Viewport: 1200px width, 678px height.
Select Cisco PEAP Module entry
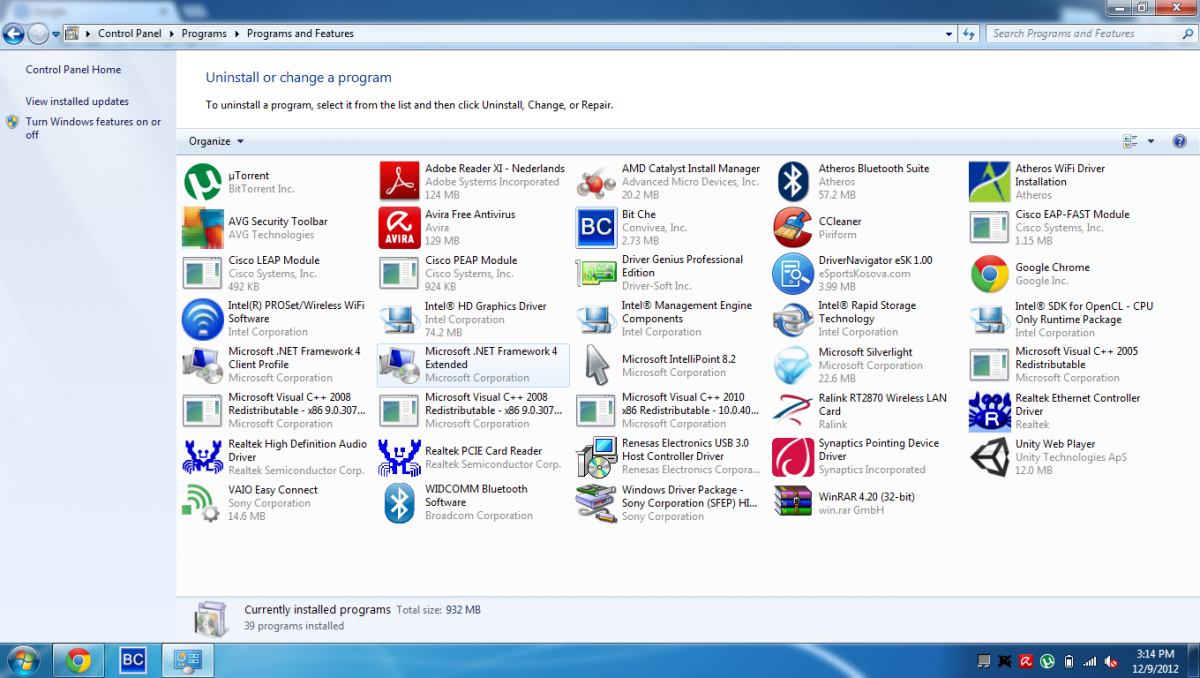[473, 273]
